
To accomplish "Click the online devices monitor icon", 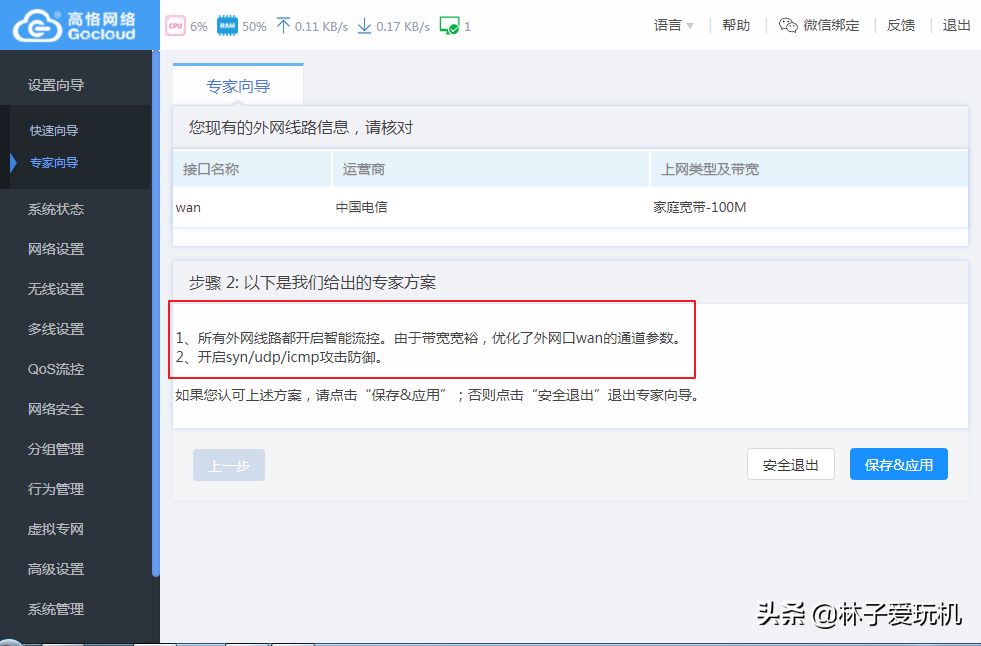I will [449, 26].
